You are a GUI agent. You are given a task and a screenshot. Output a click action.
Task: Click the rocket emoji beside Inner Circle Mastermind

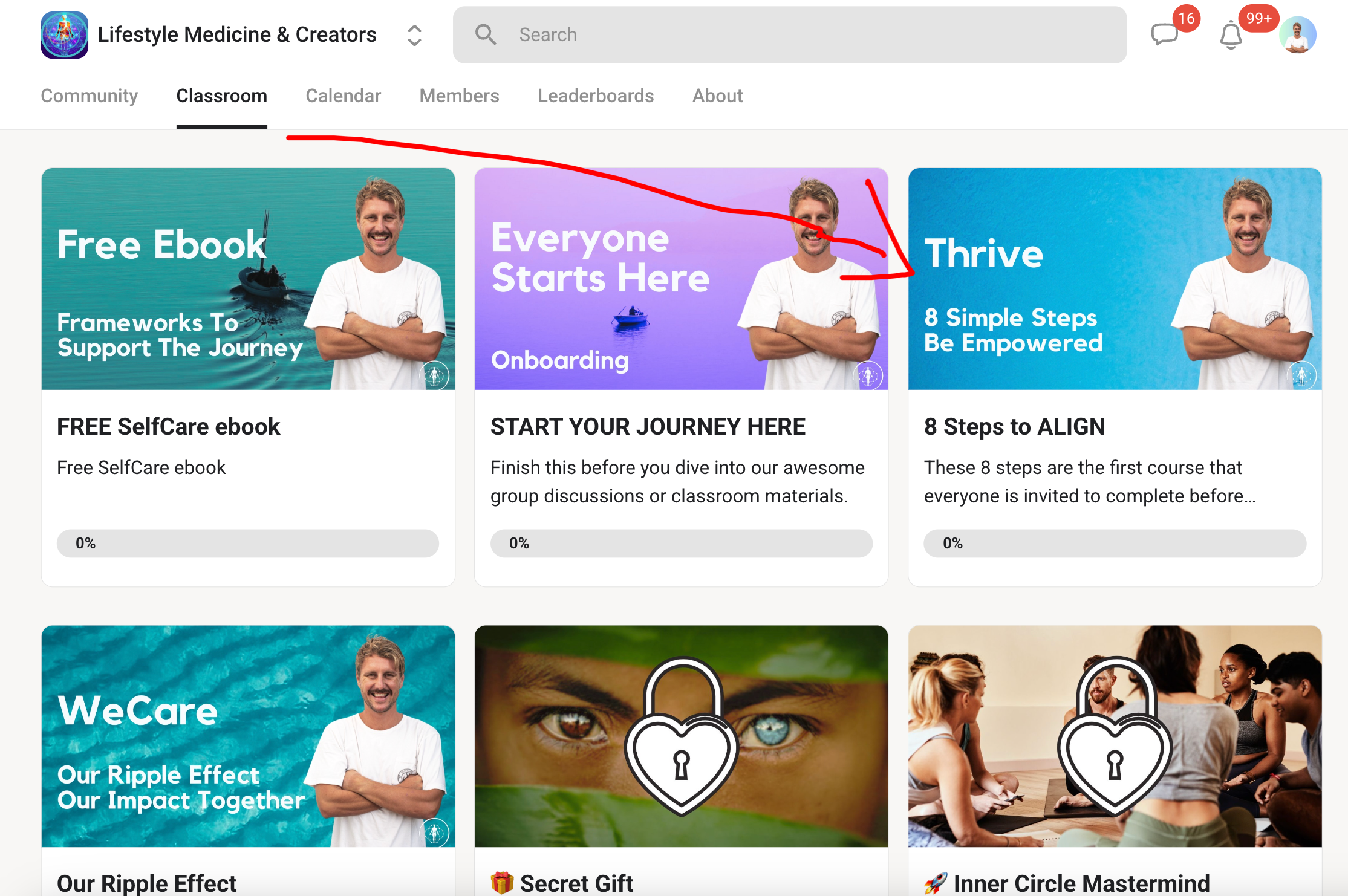[x=935, y=883]
